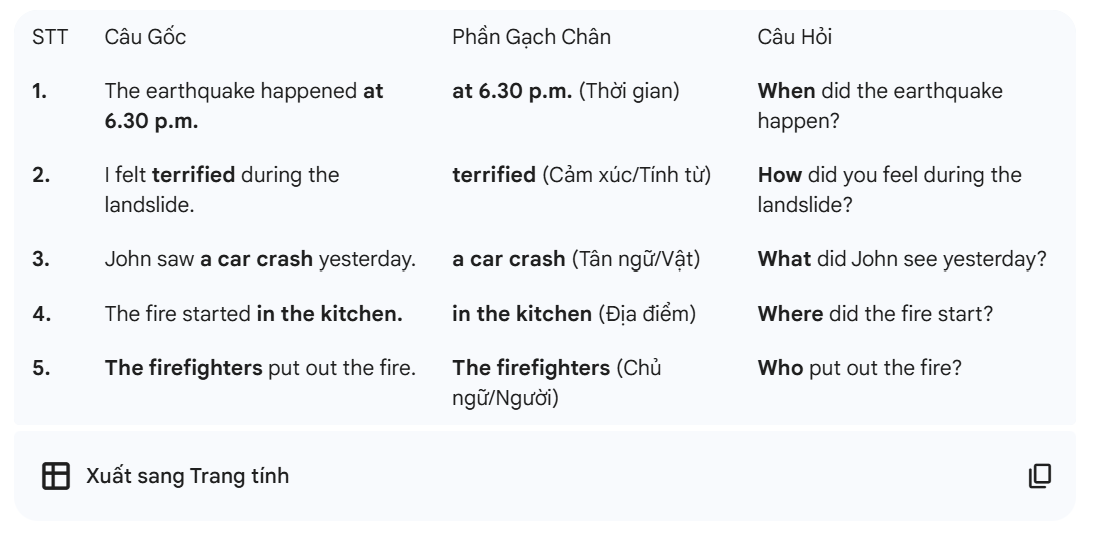Click the question "Who put out the fire?"
The height and width of the screenshot is (540, 1110).
[860, 367]
